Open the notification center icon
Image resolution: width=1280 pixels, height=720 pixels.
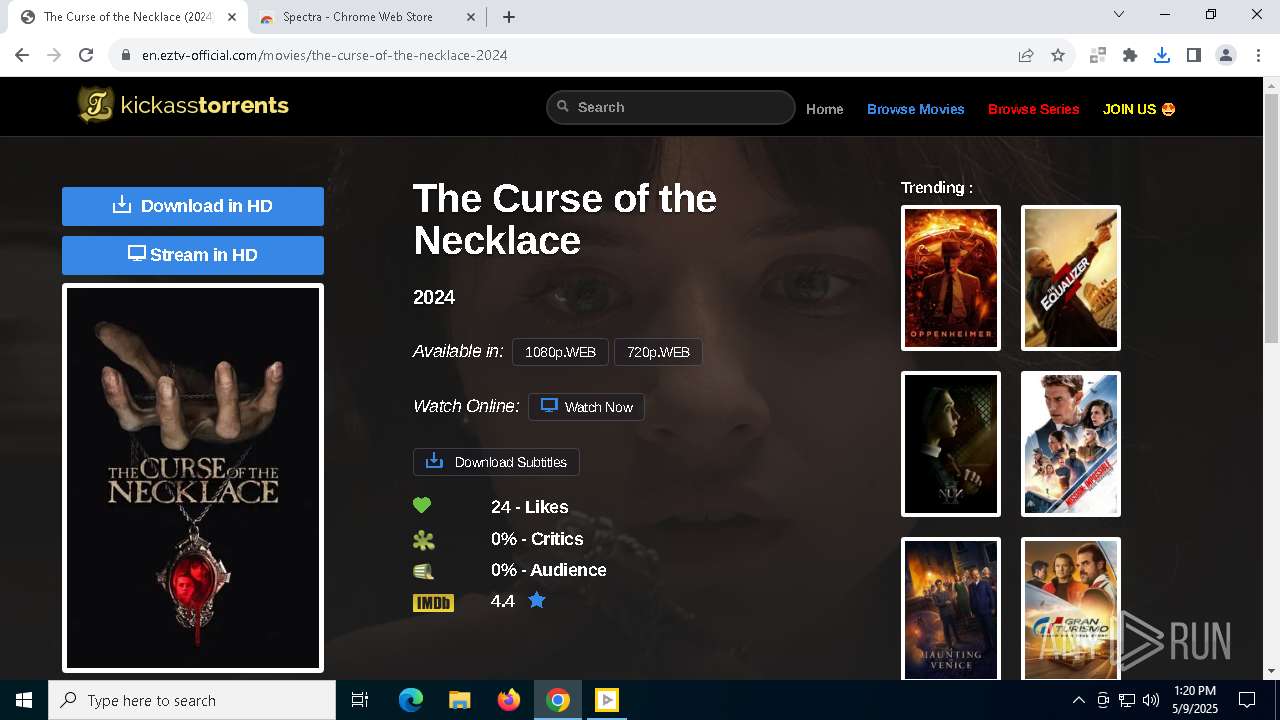1247,700
